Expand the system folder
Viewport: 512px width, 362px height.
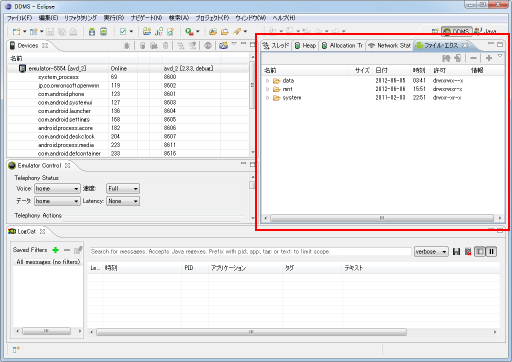tap(267, 98)
